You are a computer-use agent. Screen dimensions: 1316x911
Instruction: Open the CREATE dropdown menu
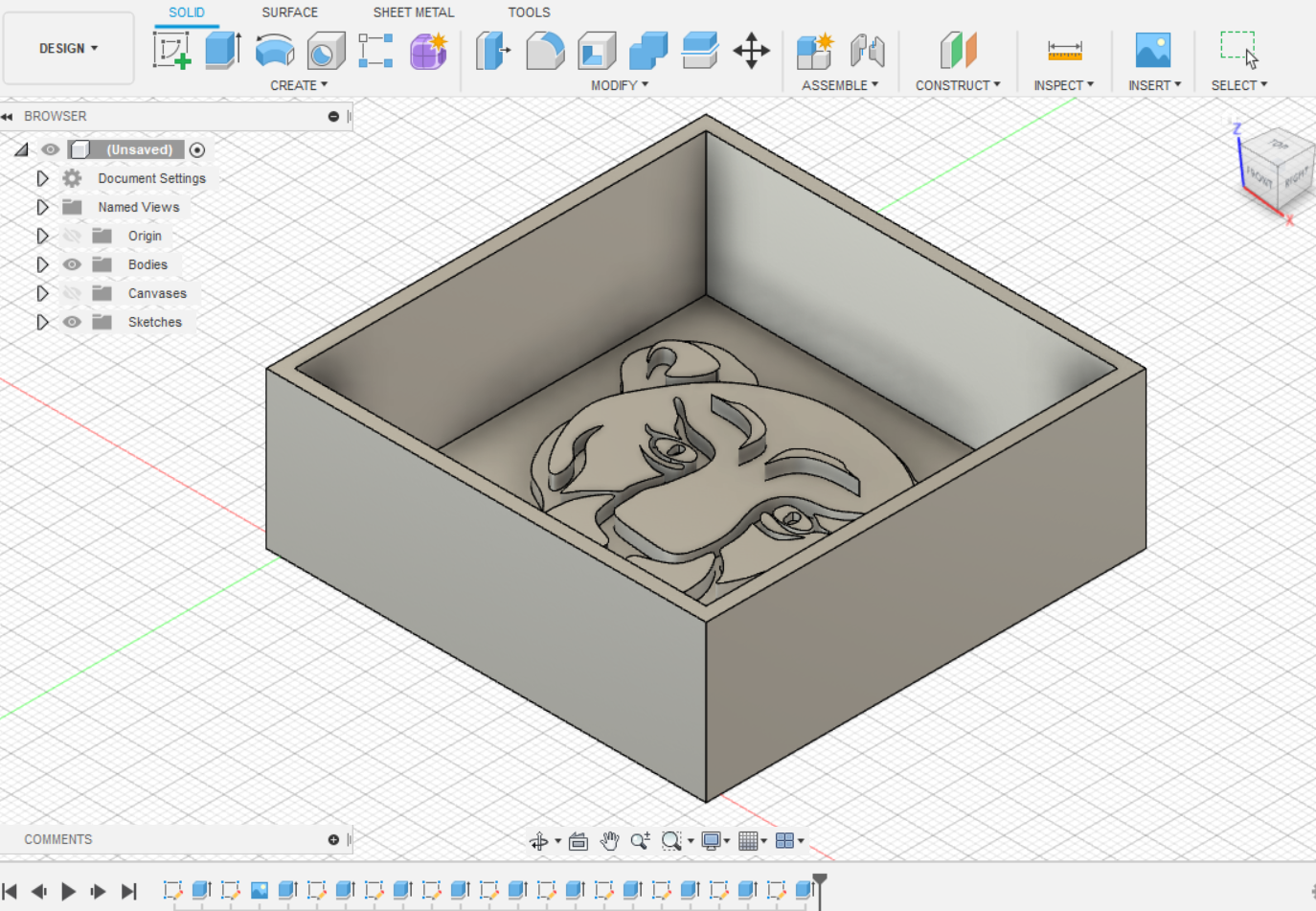(299, 85)
